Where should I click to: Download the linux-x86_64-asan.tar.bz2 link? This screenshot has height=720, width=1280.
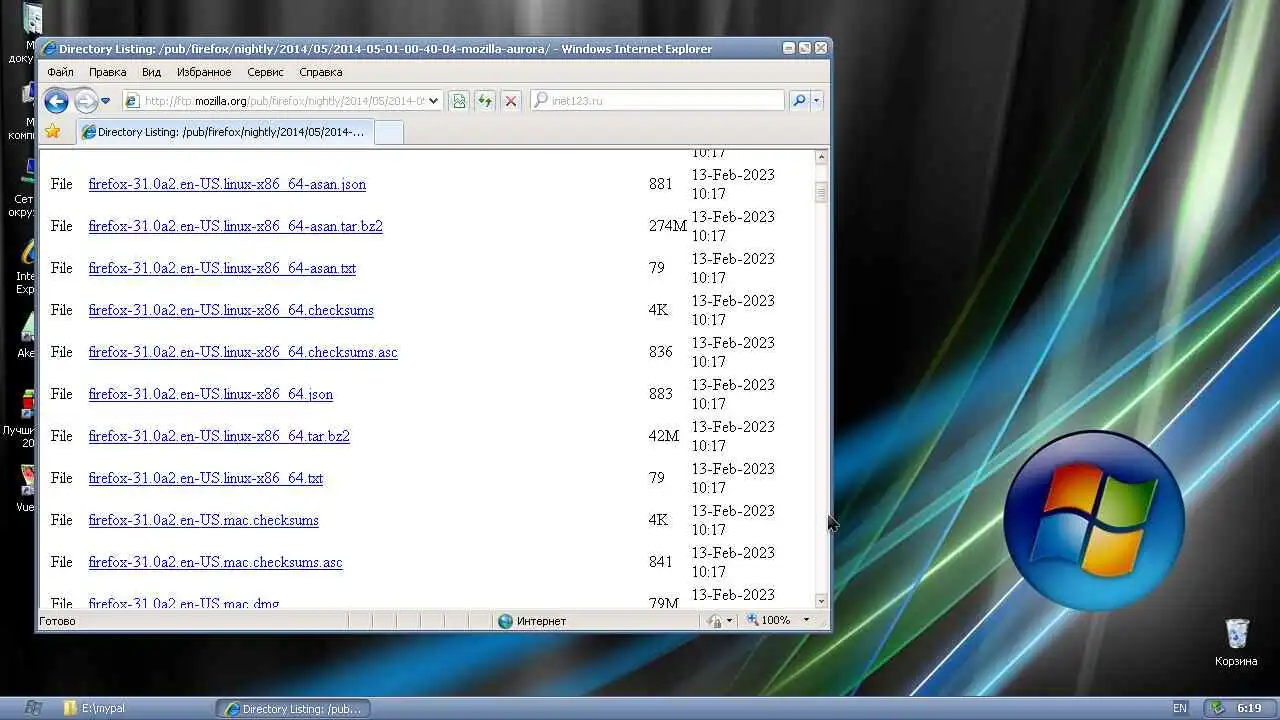click(235, 226)
